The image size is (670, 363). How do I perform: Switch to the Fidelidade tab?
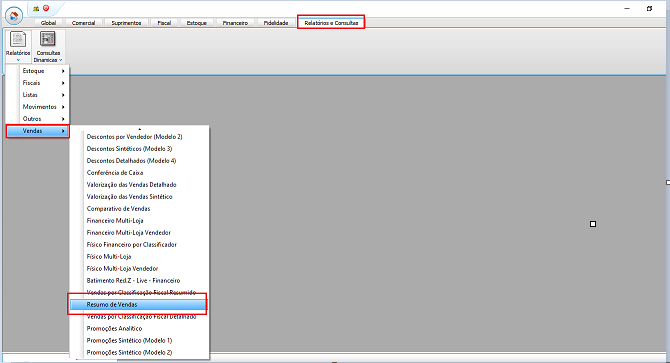[276, 23]
